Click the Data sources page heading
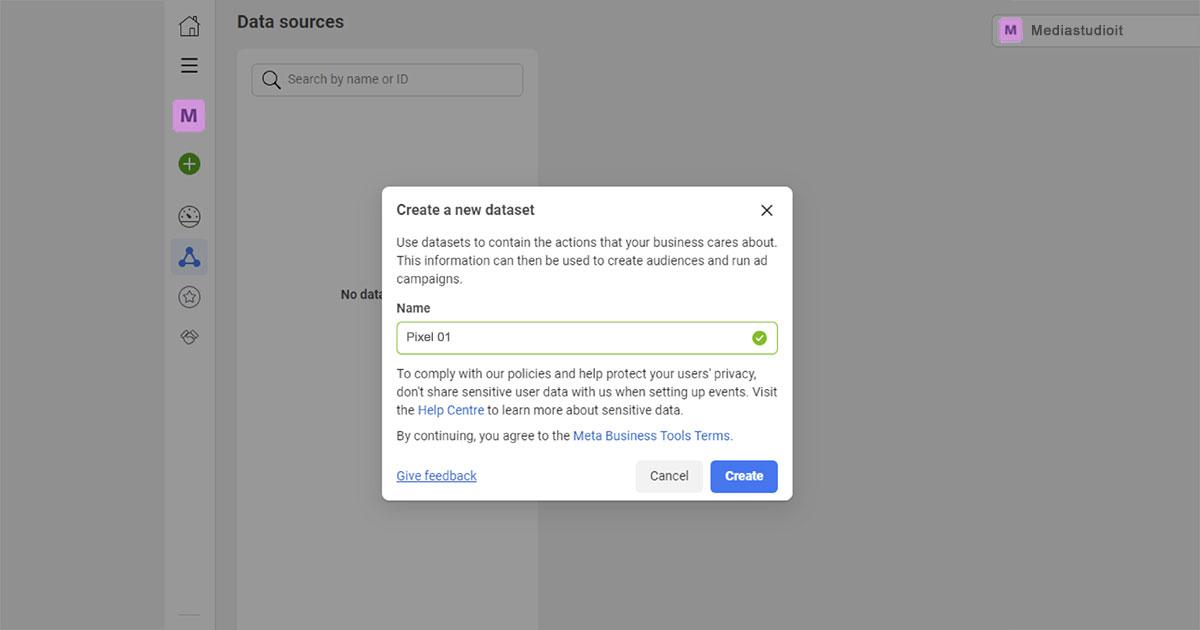Screen dimensions: 1200x630 pos(290,22)
